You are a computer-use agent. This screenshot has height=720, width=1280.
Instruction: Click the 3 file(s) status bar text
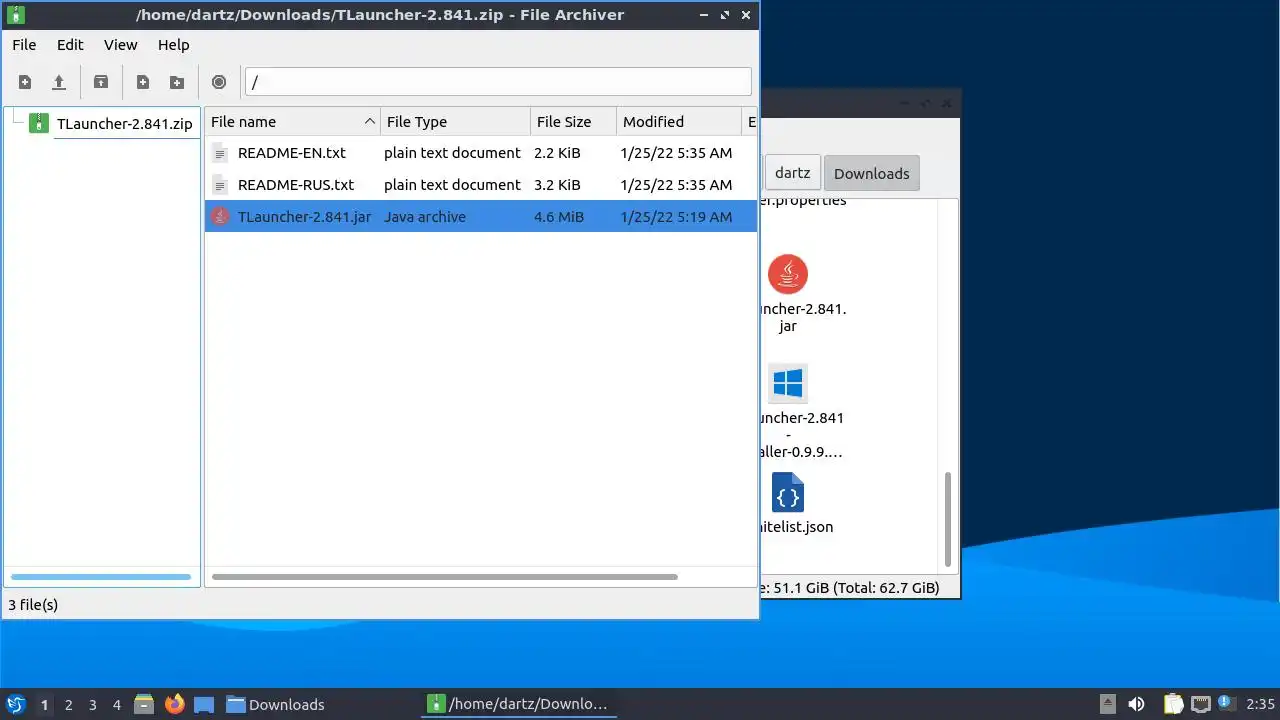coord(33,605)
